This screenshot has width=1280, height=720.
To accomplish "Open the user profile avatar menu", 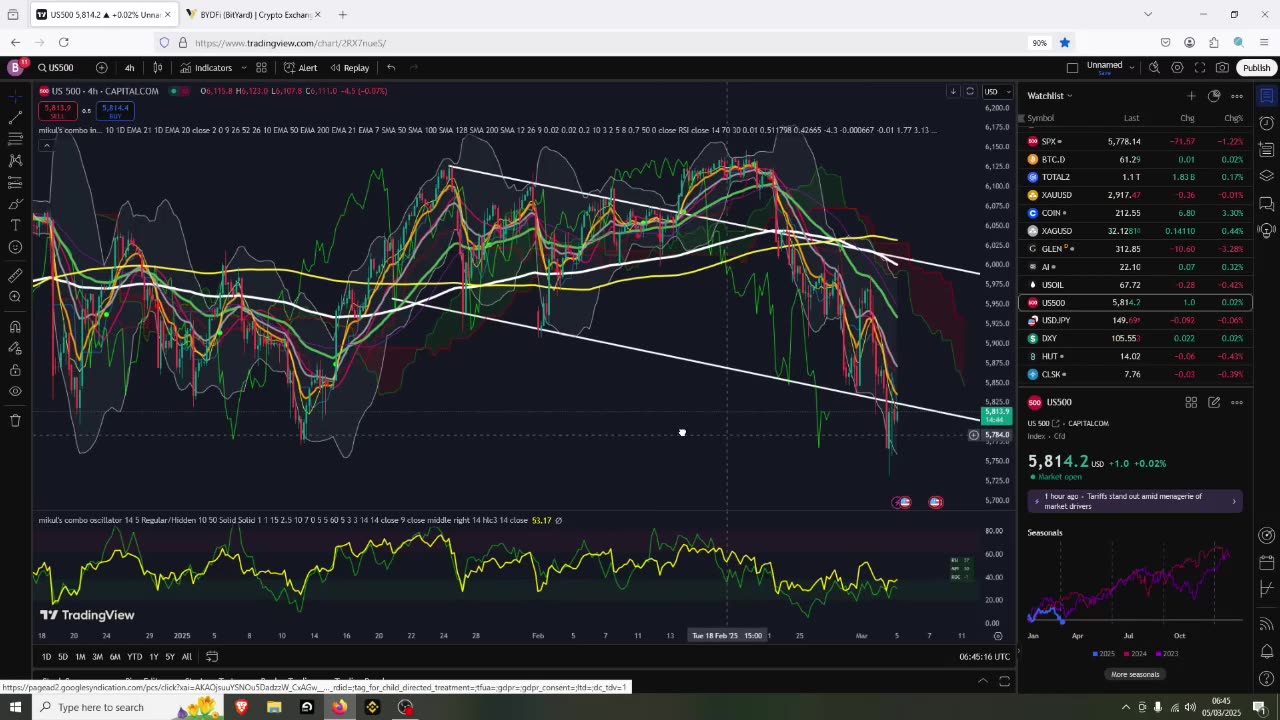I will pos(15,68).
